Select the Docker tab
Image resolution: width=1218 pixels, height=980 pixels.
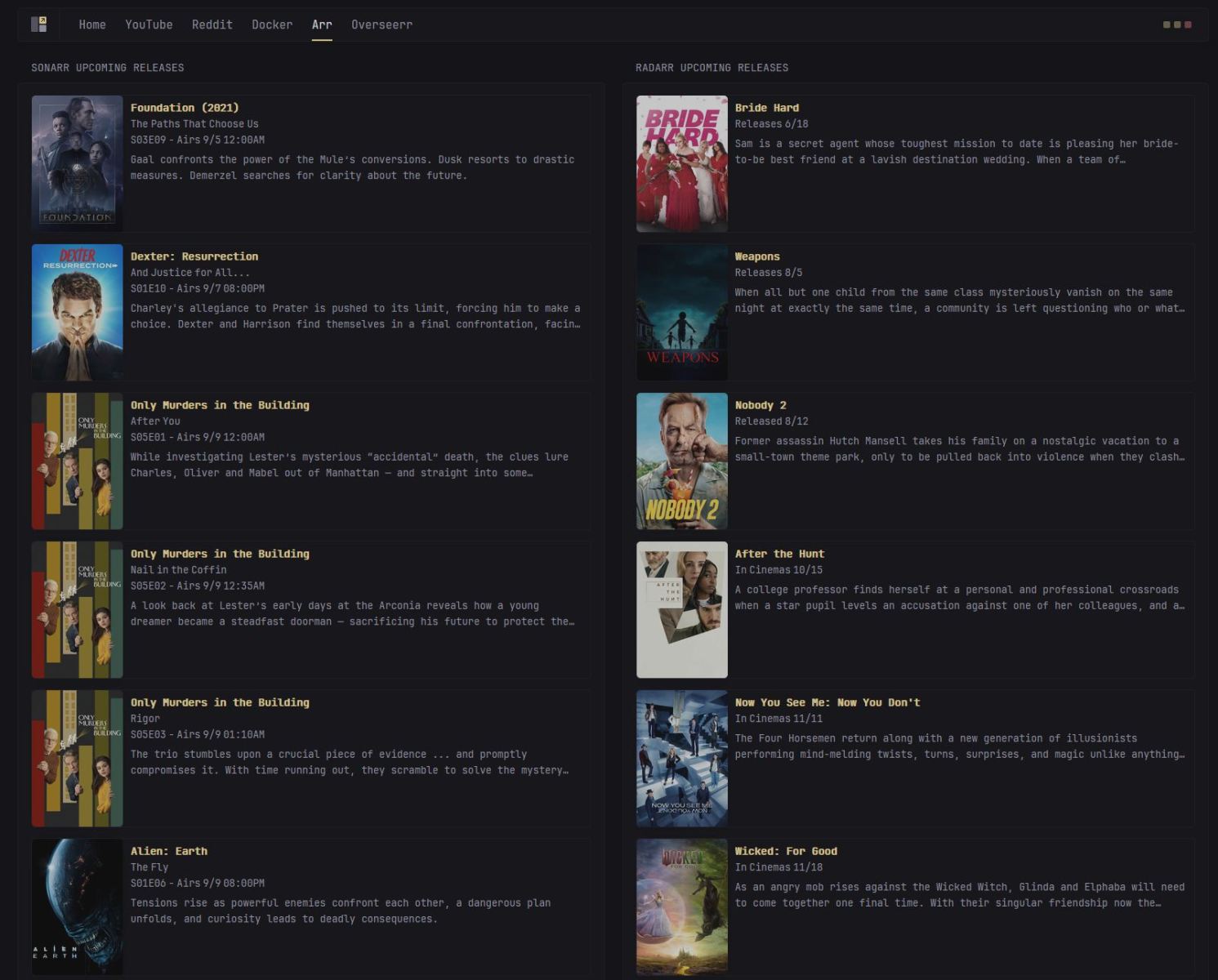pyautogui.click(x=272, y=24)
